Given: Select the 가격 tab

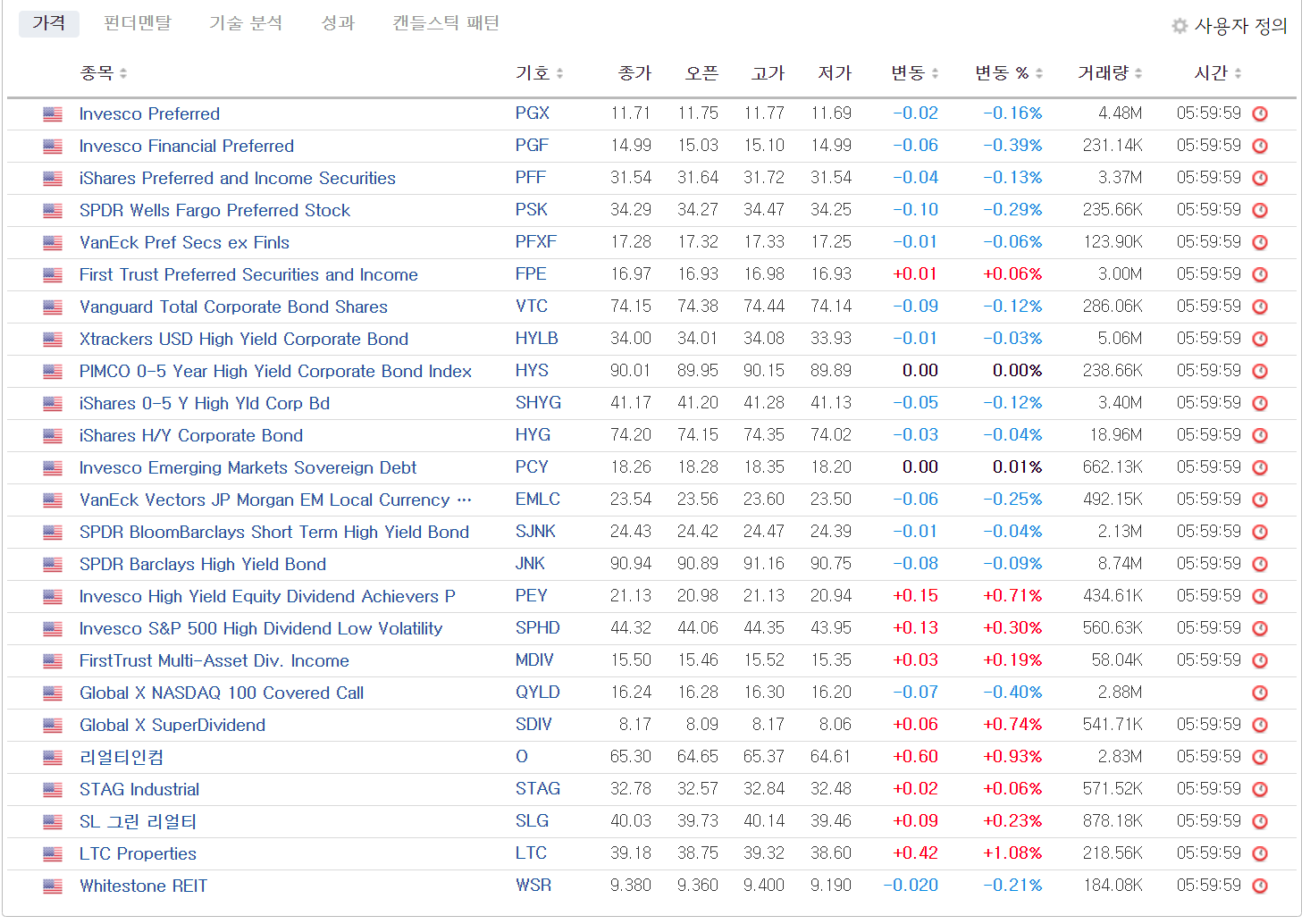Looking at the screenshot, I should click(x=49, y=23).
